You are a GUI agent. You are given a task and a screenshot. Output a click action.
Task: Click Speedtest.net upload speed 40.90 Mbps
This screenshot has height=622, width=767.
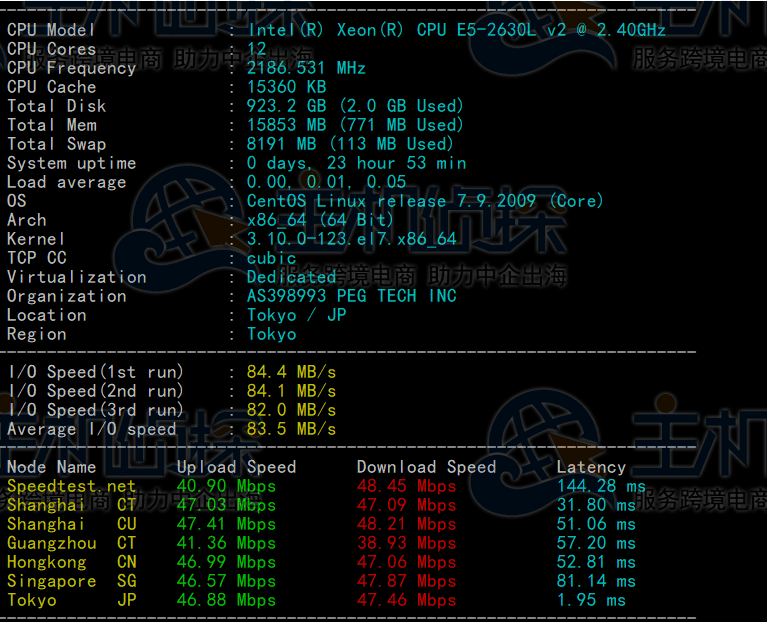[226, 487]
